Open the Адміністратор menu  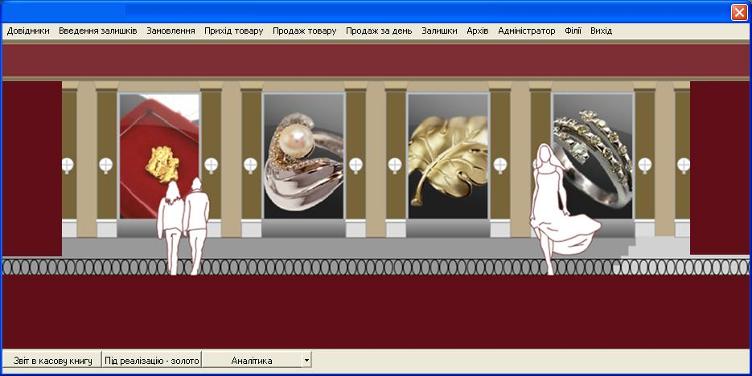[x=527, y=31]
